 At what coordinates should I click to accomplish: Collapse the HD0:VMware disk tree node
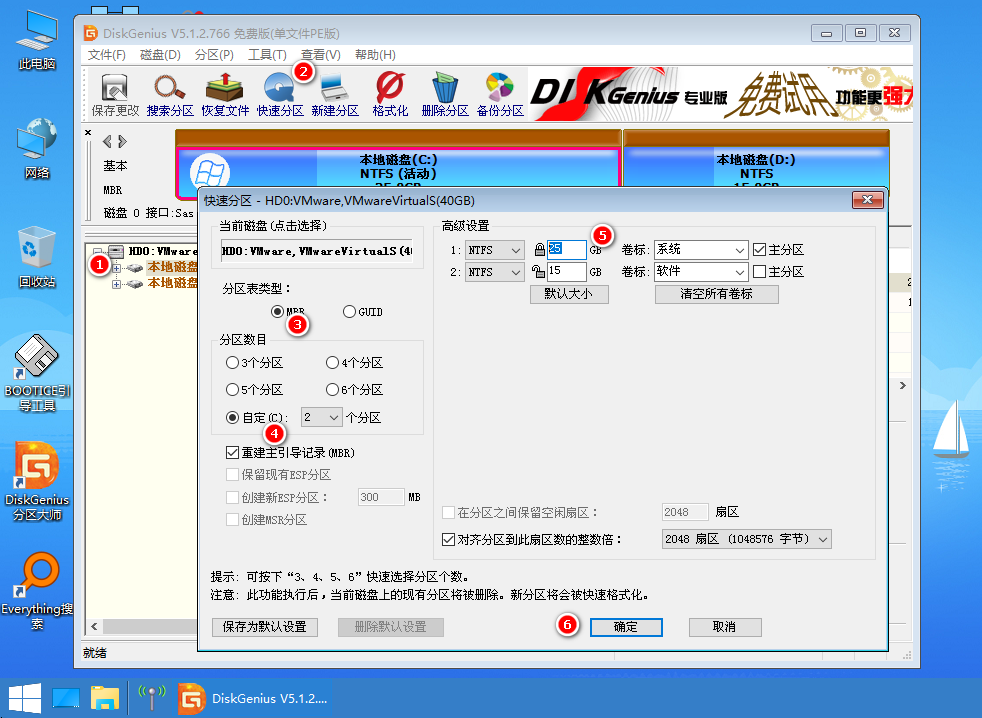point(98,252)
